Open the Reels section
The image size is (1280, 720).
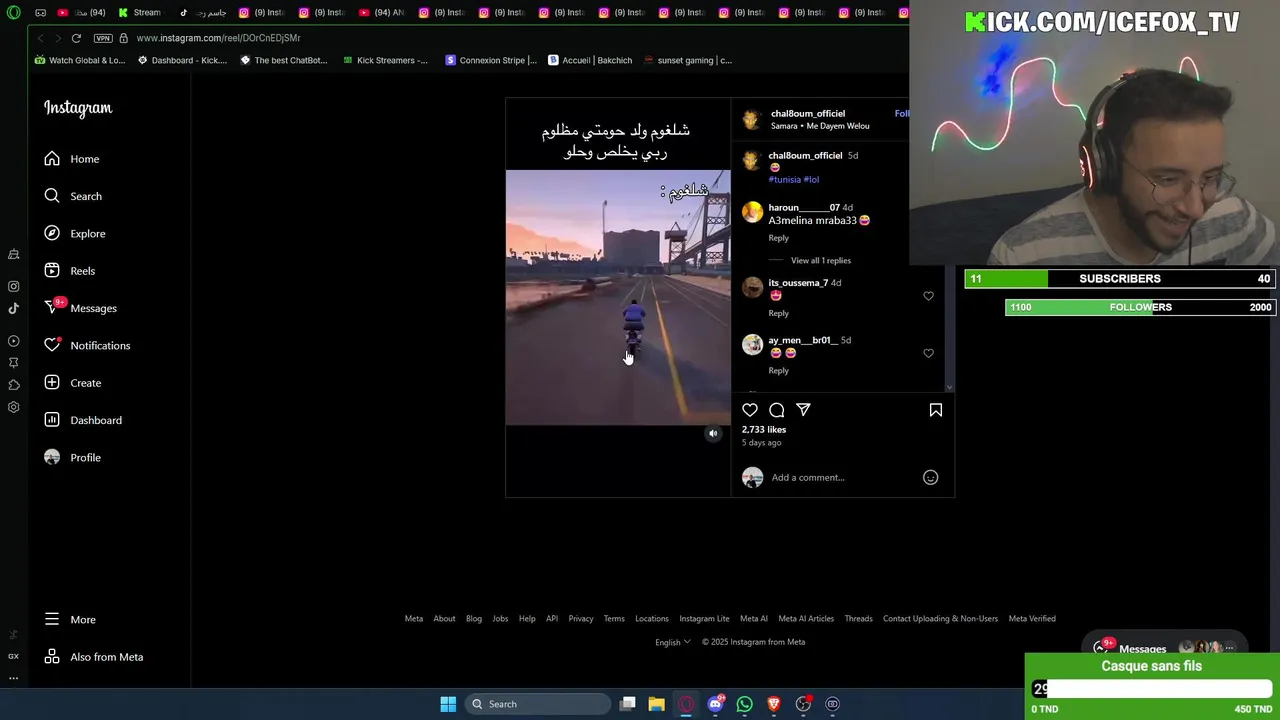click(x=69, y=271)
